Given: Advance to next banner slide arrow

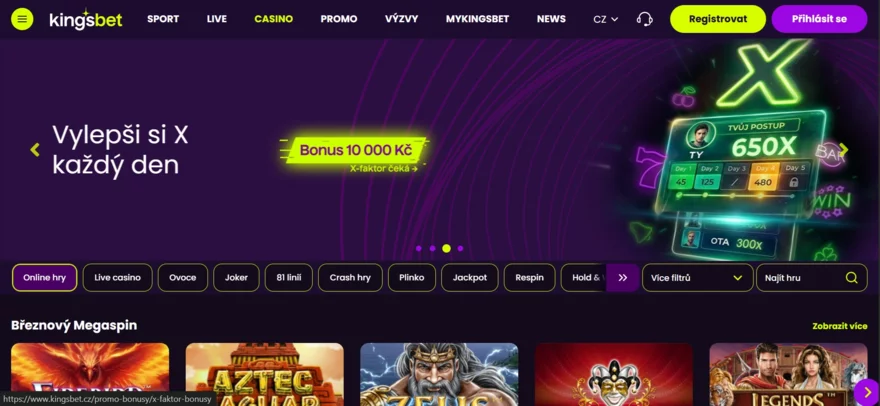Looking at the screenshot, I should 844,150.
